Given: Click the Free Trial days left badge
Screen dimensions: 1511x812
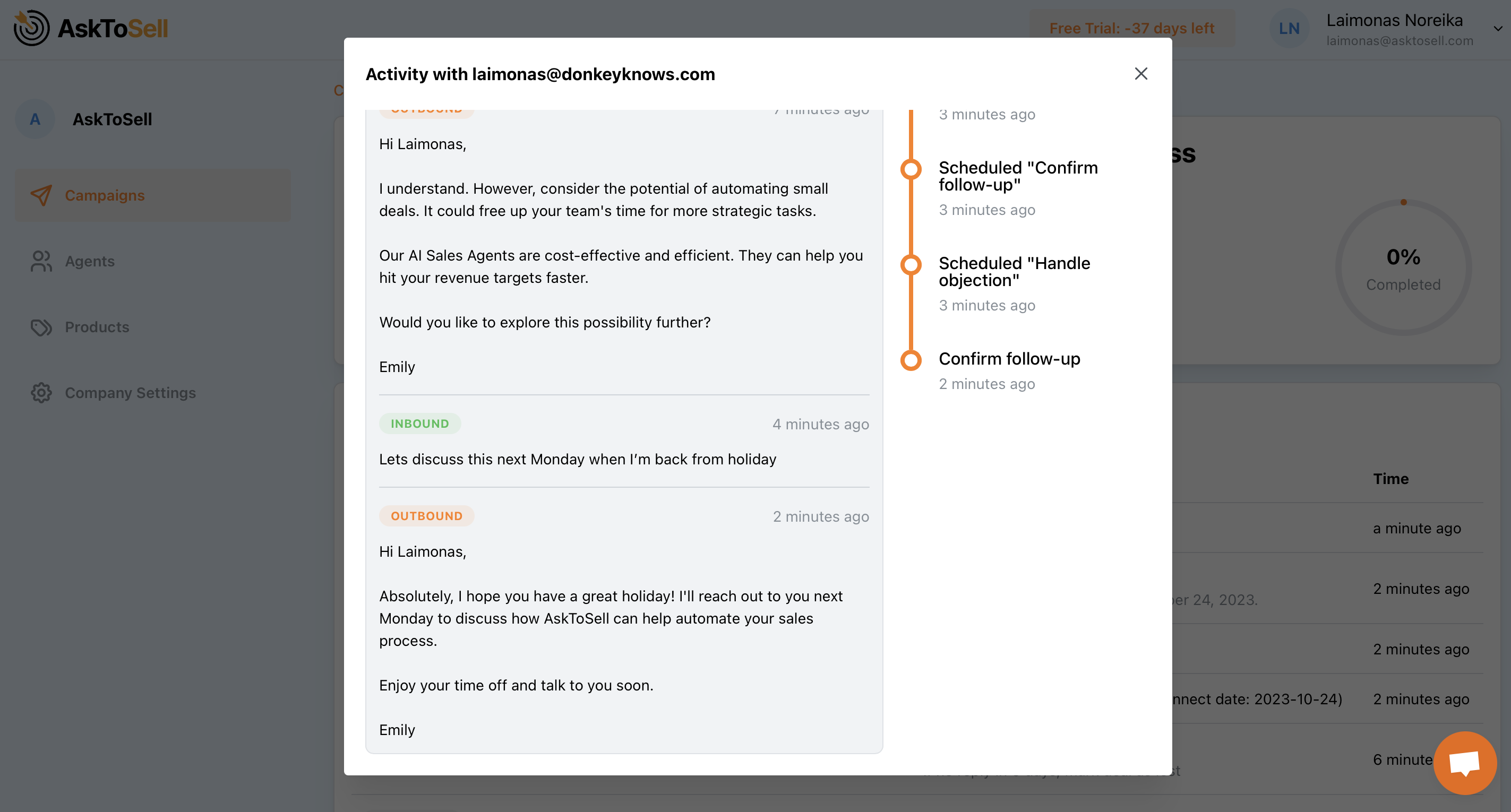Looking at the screenshot, I should click(1131, 28).
